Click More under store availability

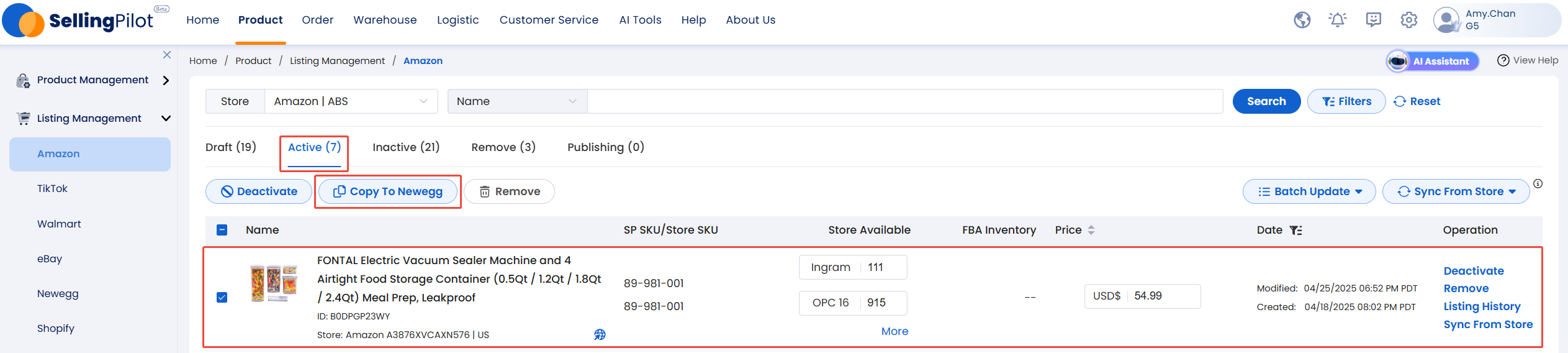coord(894,331)
